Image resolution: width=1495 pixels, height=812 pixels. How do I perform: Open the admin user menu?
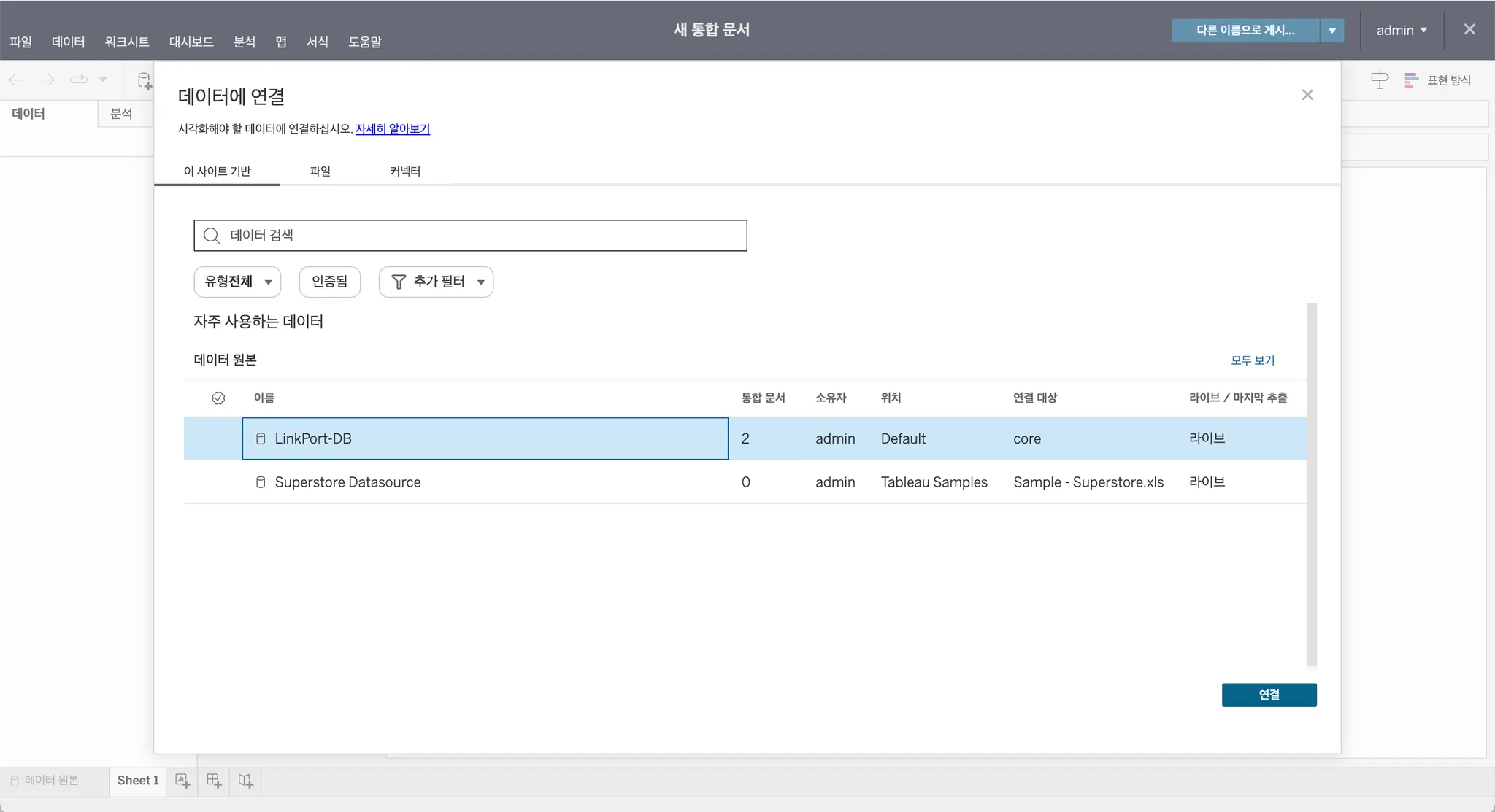(x=1401, y=31)
